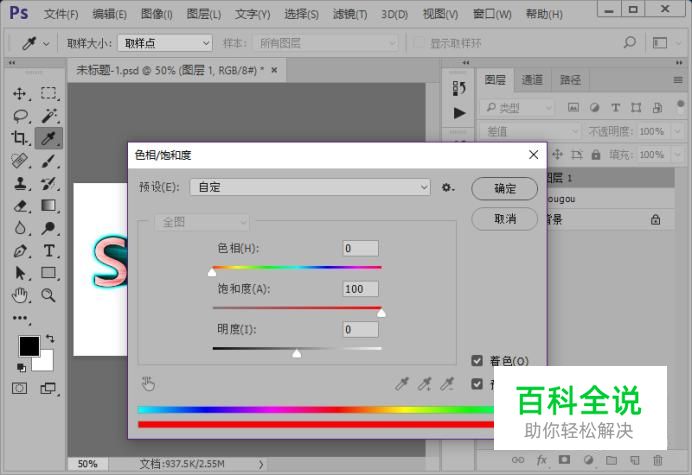Image resolution: width=692 pixels, height=475 pixels.
Task: Select the Dodge tool
Action: click(x=49, y=228)
